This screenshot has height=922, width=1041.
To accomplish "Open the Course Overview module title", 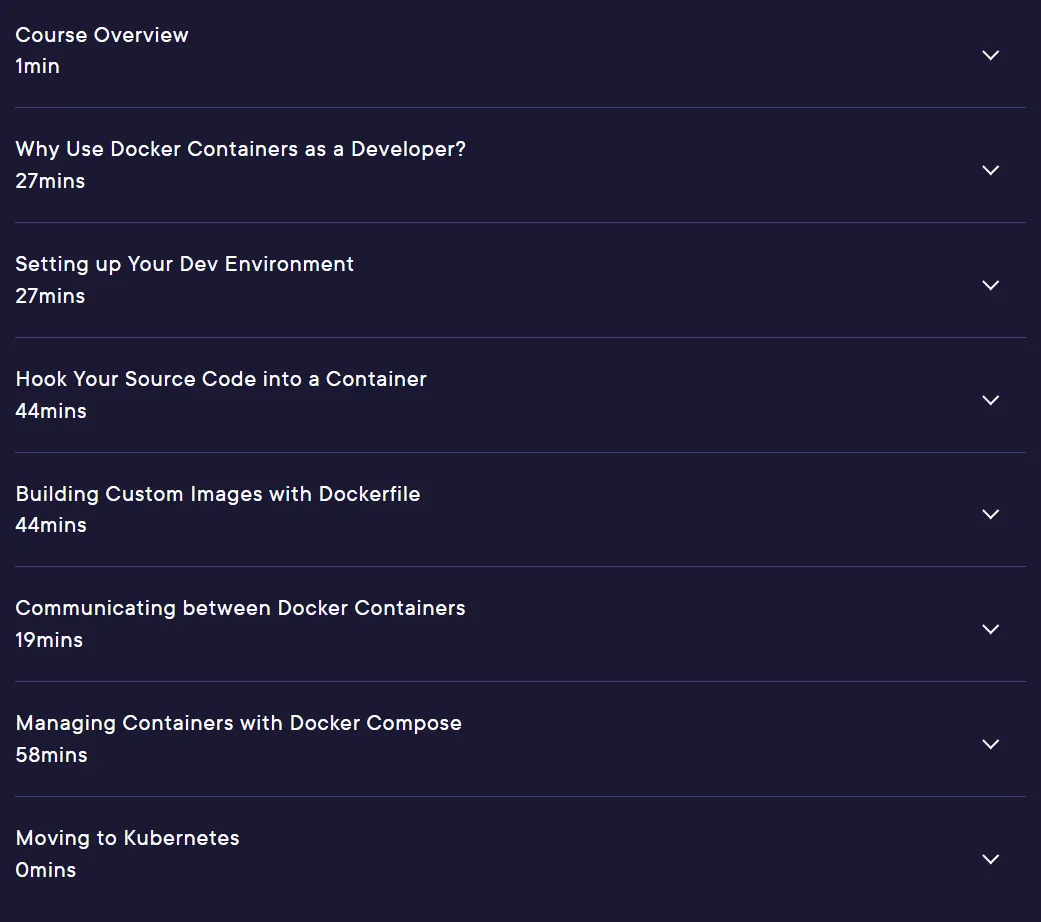I will point(102,35).
